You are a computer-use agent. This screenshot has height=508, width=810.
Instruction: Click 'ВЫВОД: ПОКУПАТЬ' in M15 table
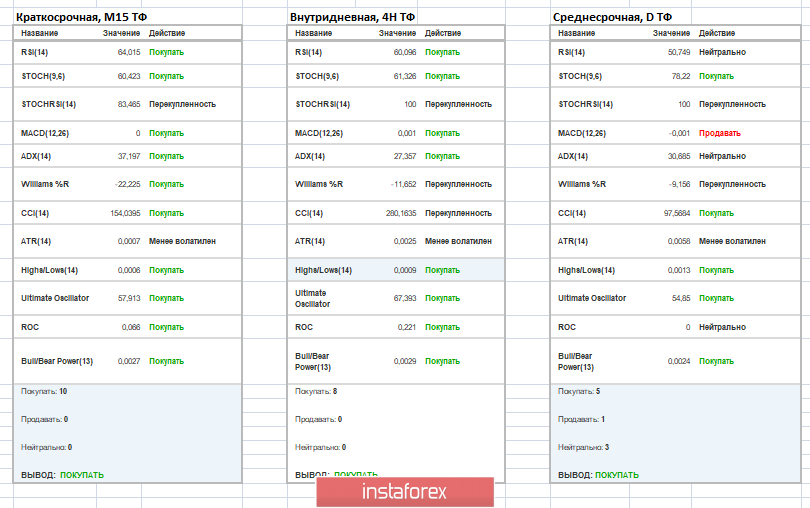pos(62,475)
